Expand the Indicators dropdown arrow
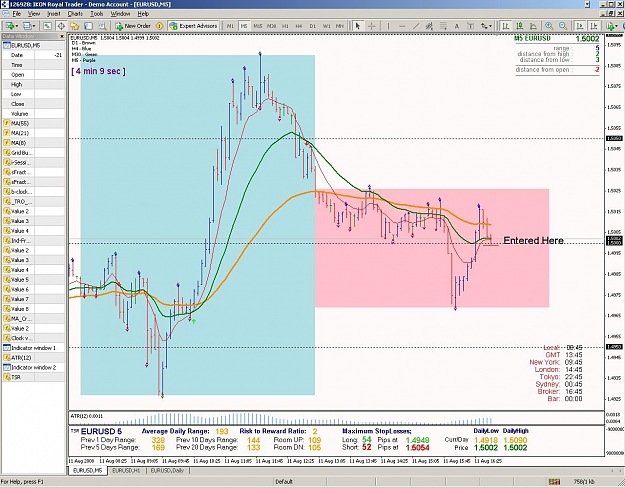The width and height of the screenshot is (625, 488). (x=618, y=26)
